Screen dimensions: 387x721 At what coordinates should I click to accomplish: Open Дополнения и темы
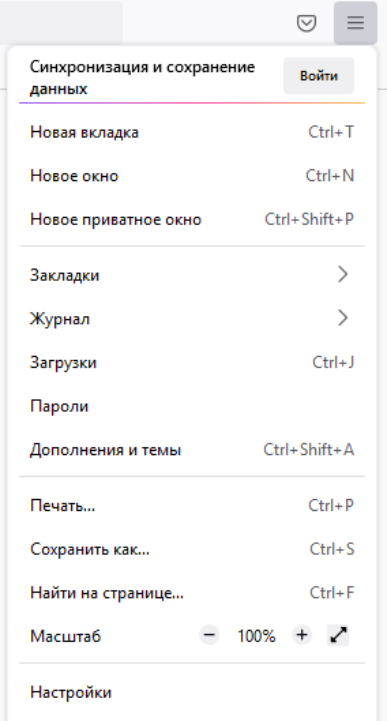[x=192, y=450]
